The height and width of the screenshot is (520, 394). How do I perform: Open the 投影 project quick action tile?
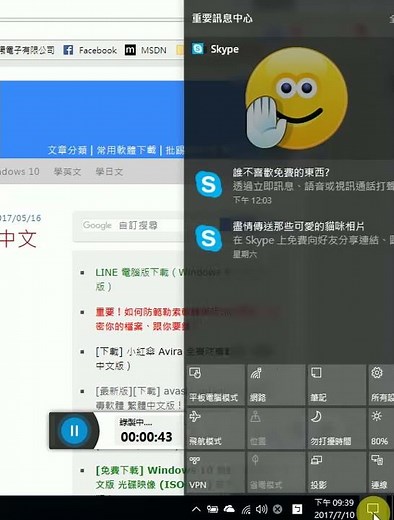(x=337, y=472)
